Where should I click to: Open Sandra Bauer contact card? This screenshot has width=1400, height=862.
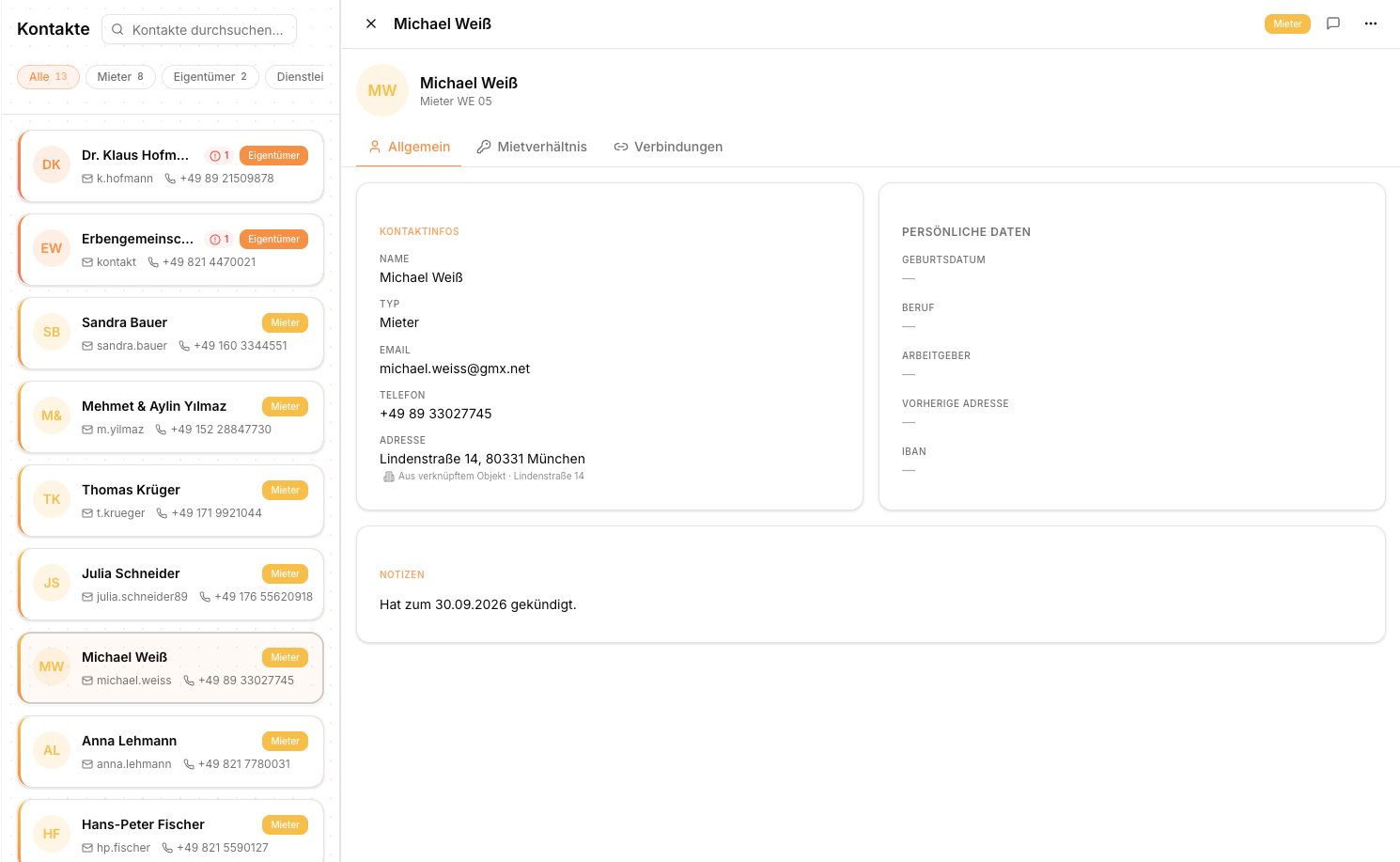point(171,334)
